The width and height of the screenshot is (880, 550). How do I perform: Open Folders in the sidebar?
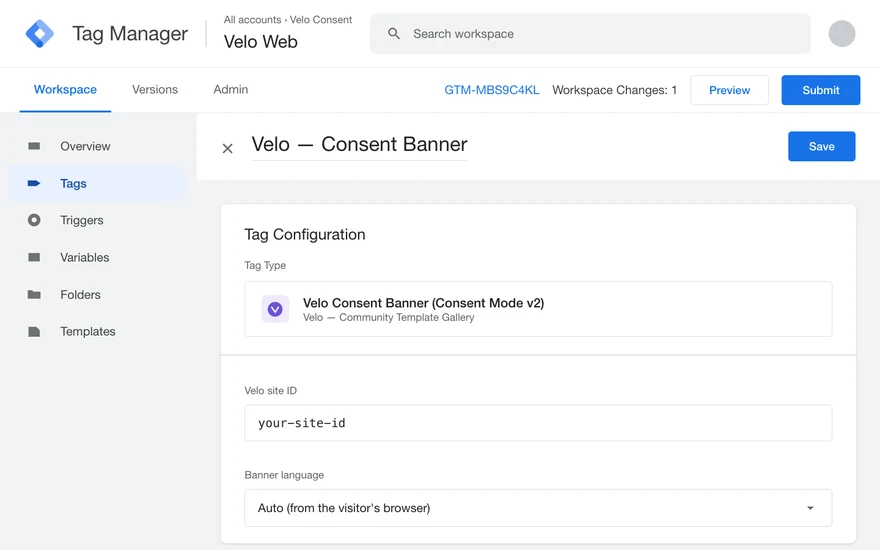(98, 295)
